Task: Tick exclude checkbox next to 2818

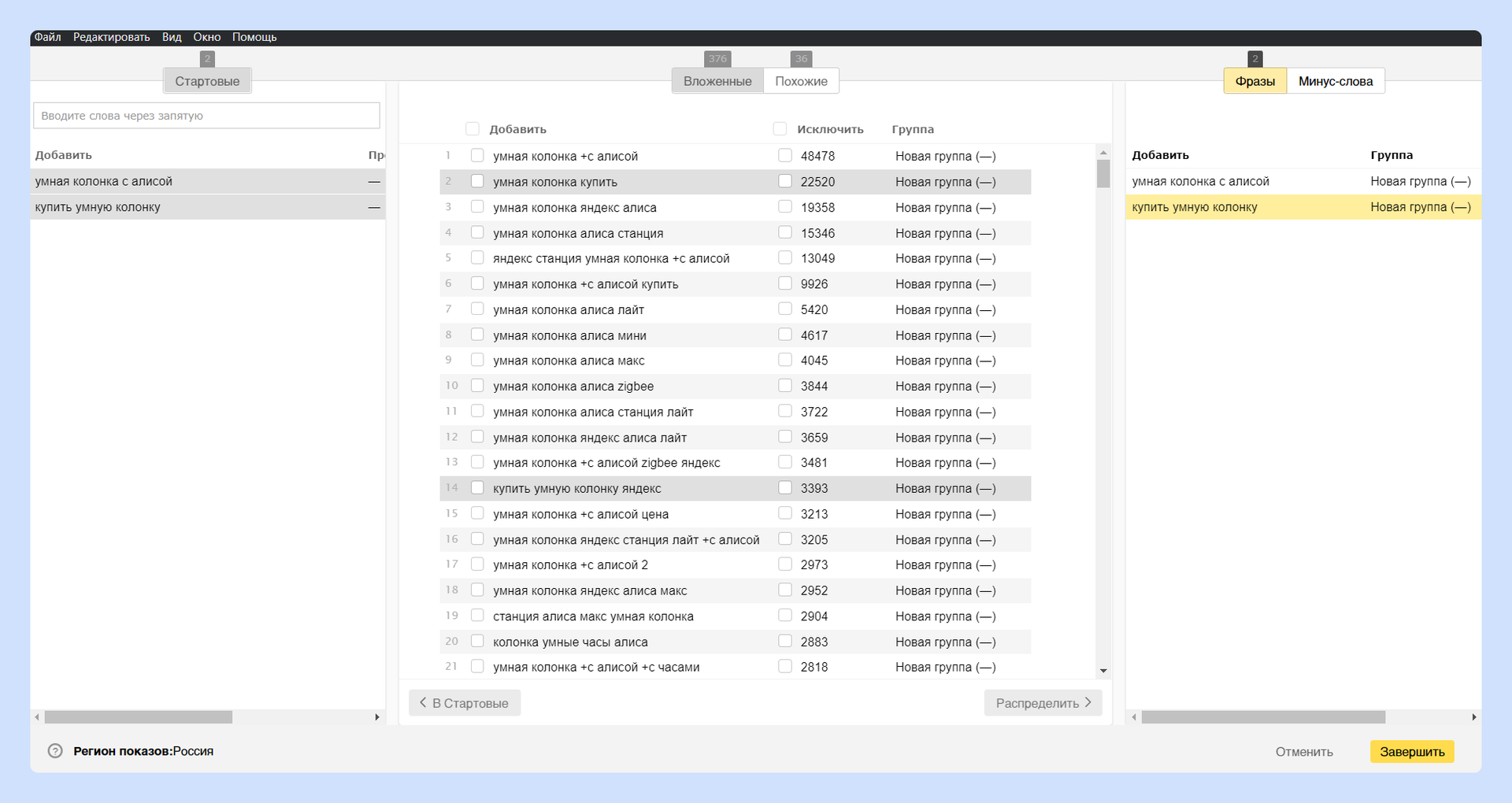Action: 785,666
